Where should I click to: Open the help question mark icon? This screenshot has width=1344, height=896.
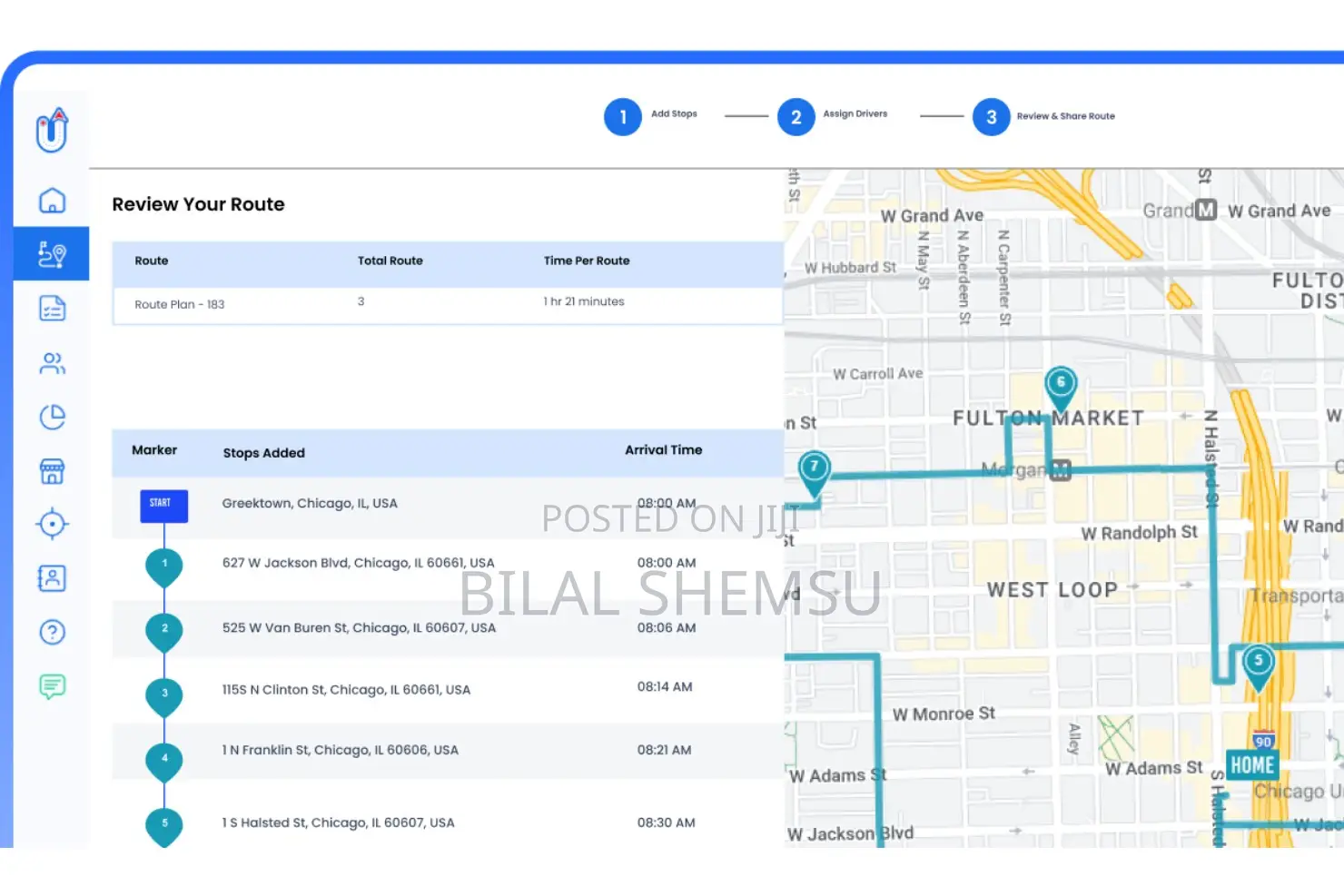coord(52,632)
